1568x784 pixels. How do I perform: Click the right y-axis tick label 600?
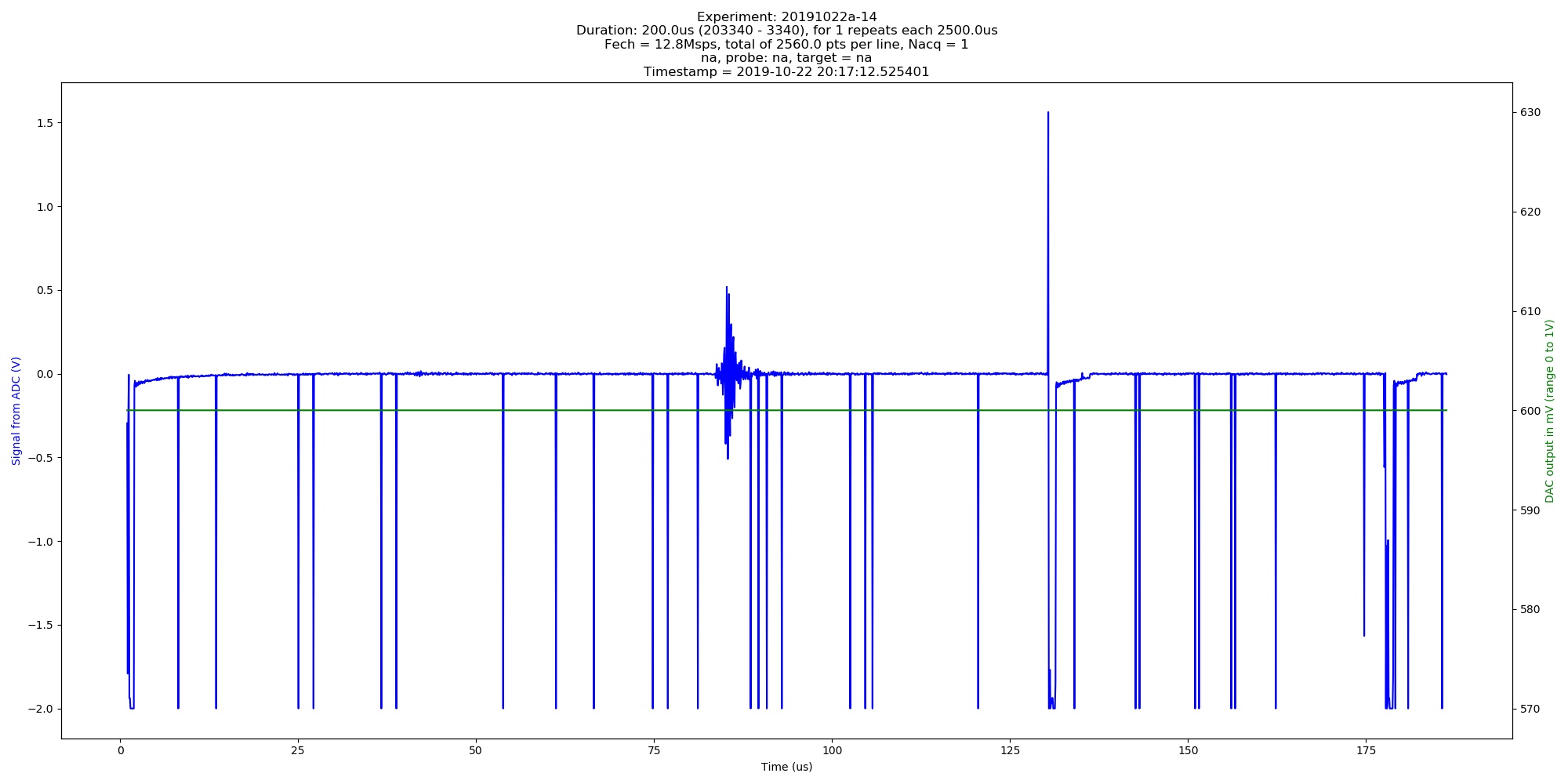tap(1530, 411)
